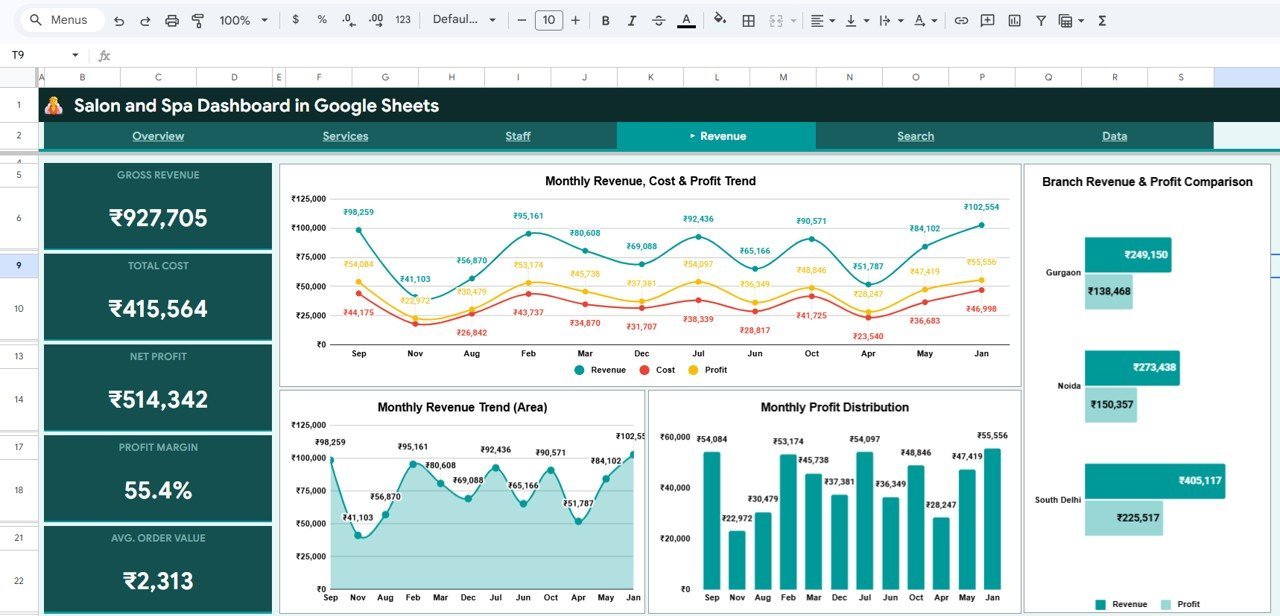Viewport: 1280px width, 616px height.
Task: Click the Decrease decimal places icon
Action: tap(347, 19)
